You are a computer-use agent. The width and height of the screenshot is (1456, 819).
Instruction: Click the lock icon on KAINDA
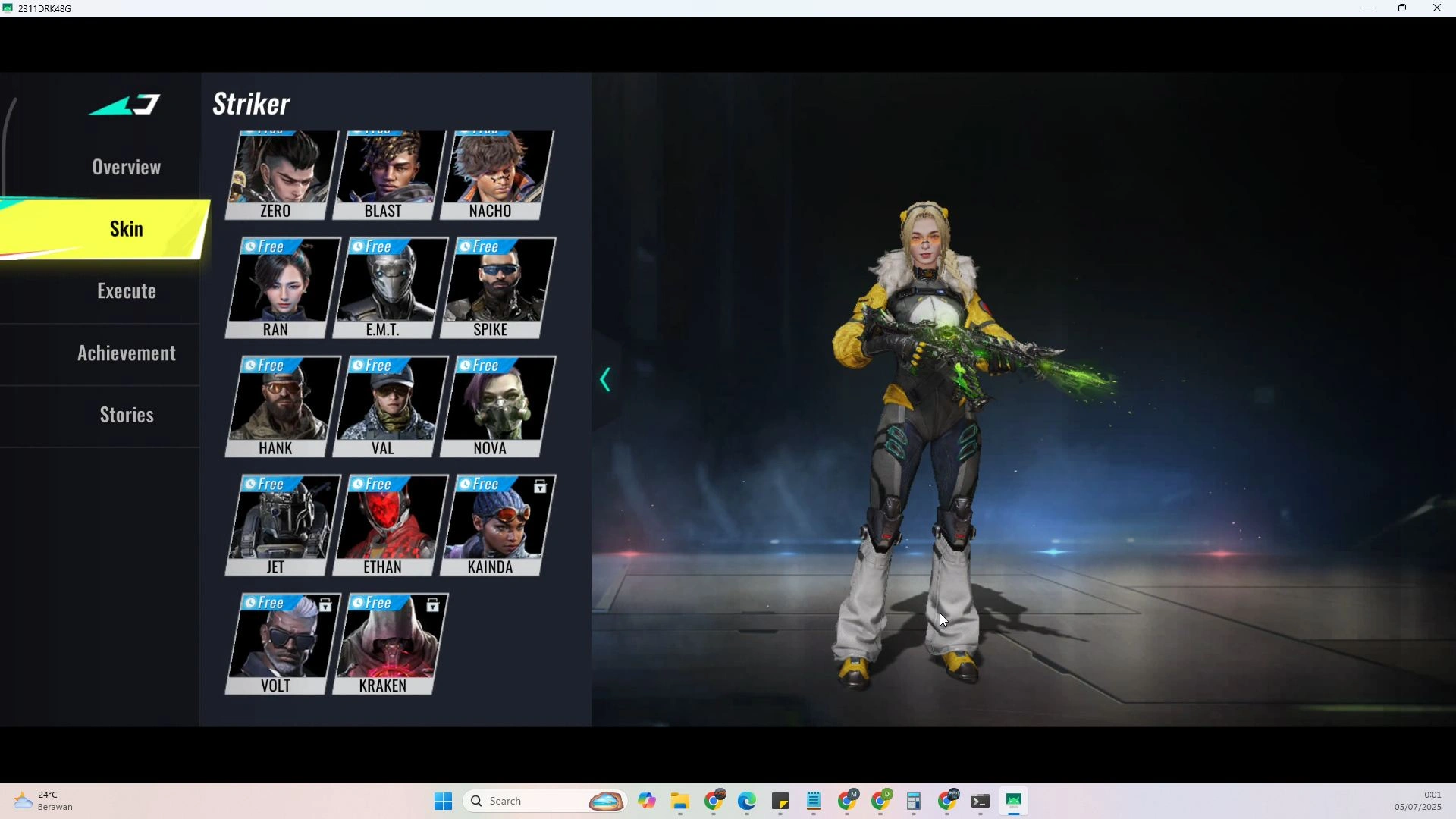[x=540, y=487]
